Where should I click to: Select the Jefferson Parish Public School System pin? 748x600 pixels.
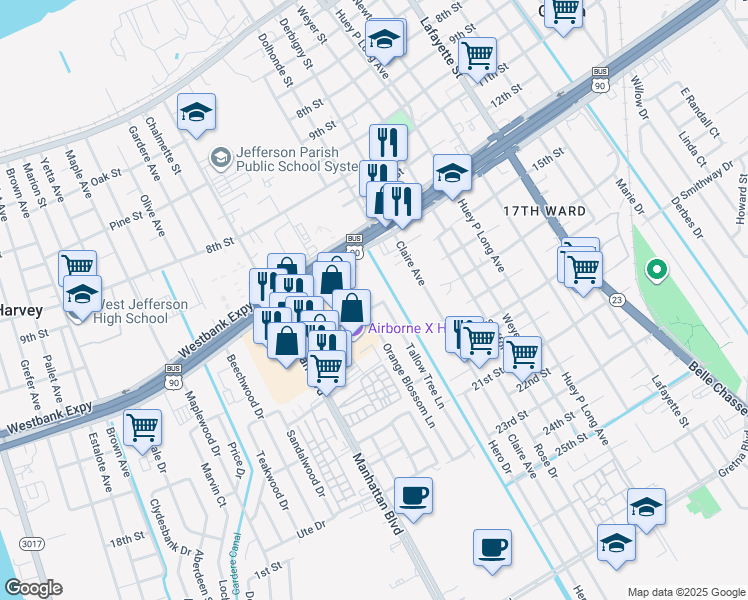coord(220,158)
